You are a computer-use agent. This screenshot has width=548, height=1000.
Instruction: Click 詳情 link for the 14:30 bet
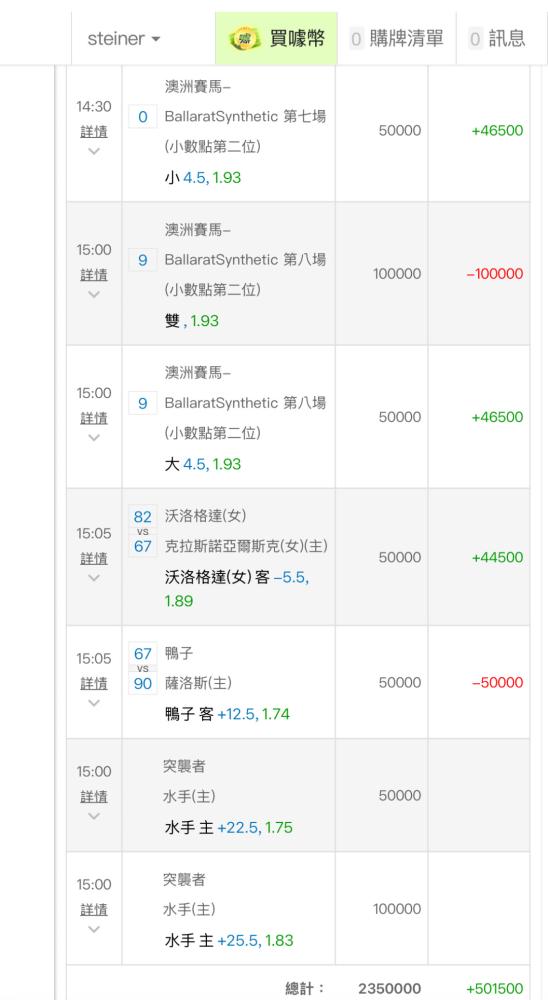(x=94, y=131)
